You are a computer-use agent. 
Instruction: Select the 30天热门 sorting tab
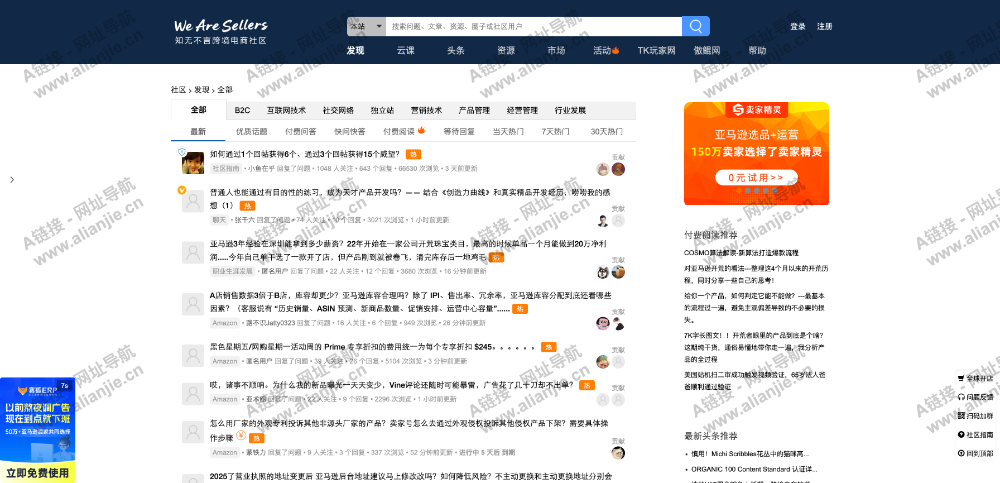(606, 131)
